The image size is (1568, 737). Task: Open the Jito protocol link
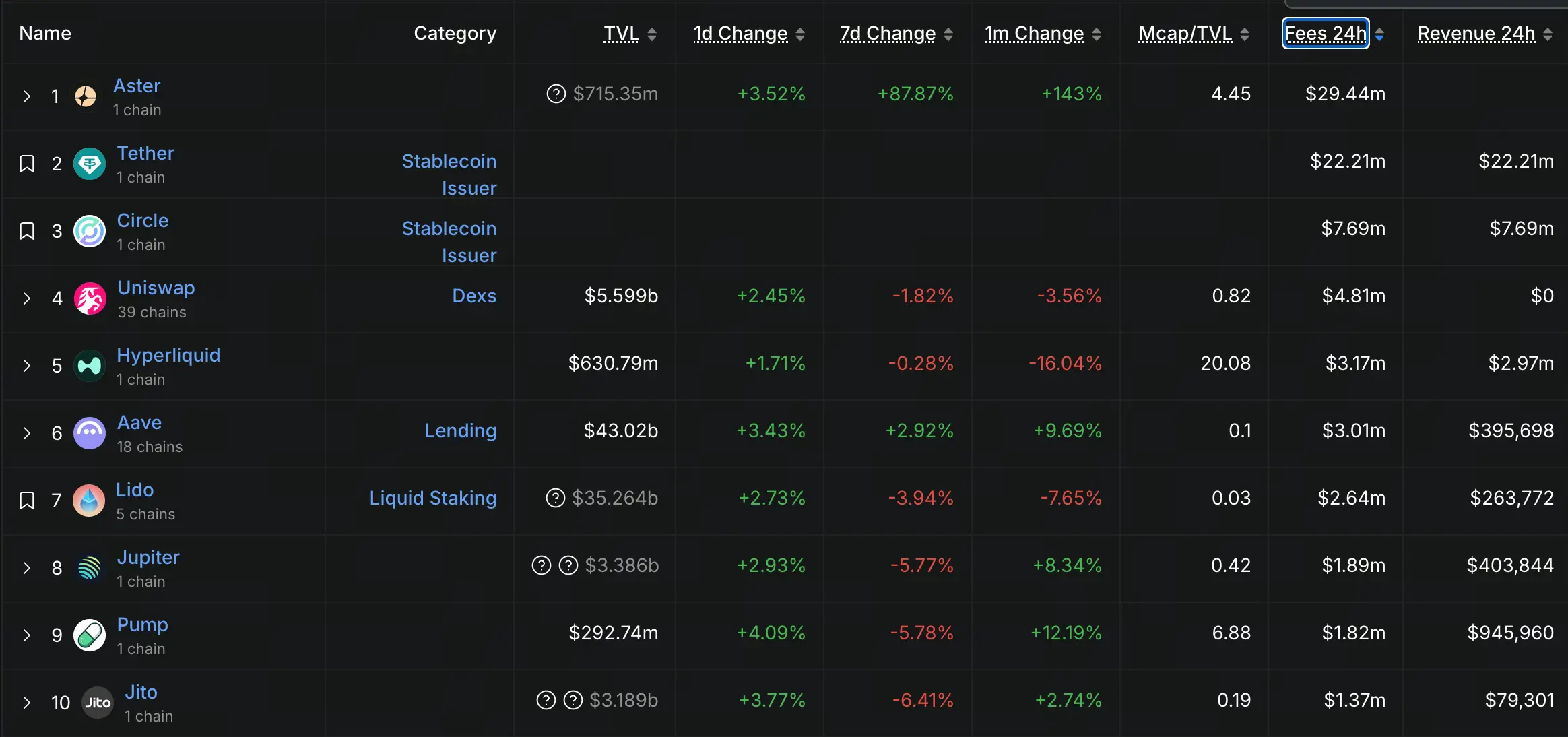[x=141, y=693]
